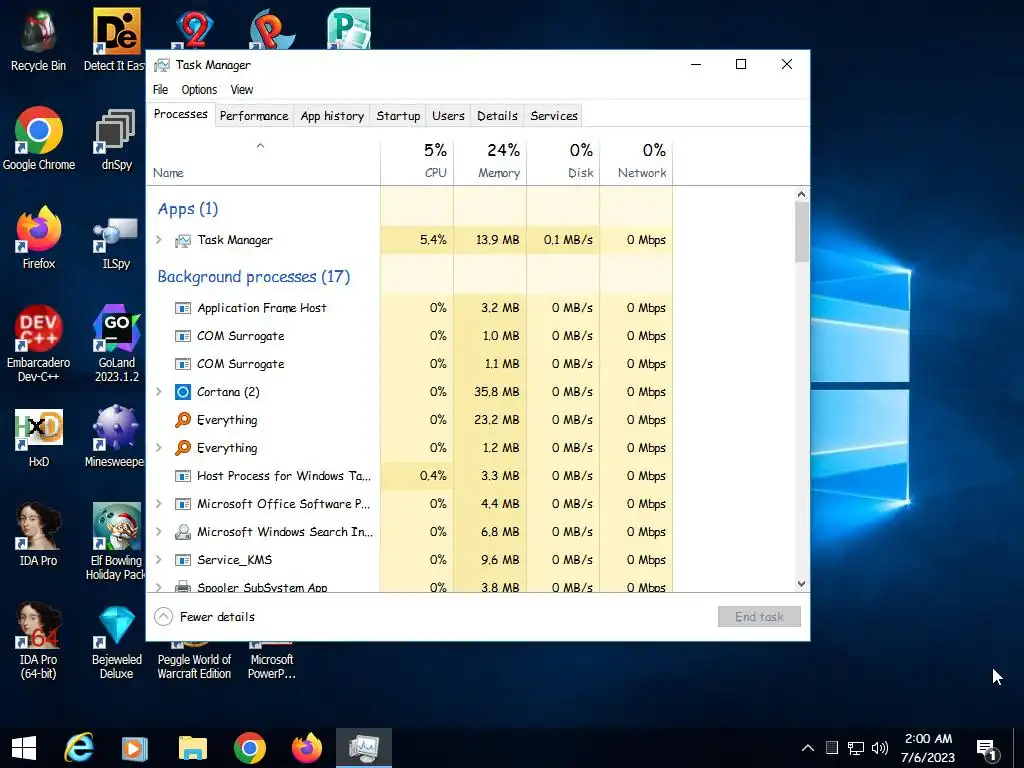Screen dimensions: 1024x768
Task: Open Peggle World of Warcraft Edition icon
Action: point(194,660)
